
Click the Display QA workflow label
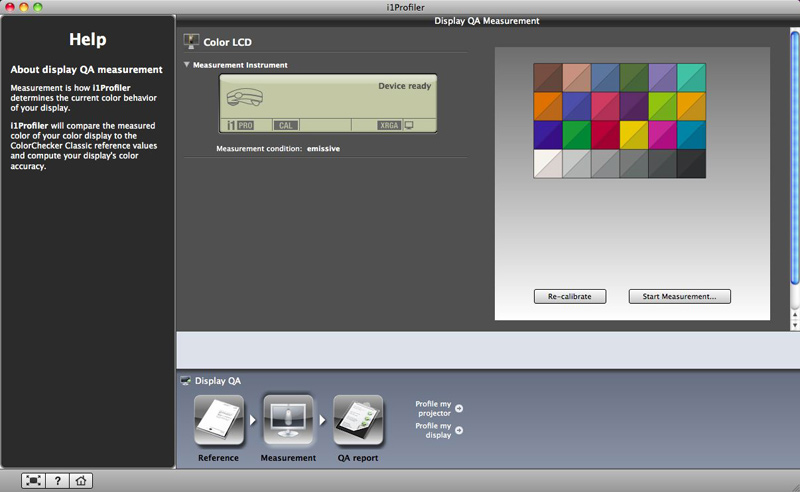click(218, 381)
